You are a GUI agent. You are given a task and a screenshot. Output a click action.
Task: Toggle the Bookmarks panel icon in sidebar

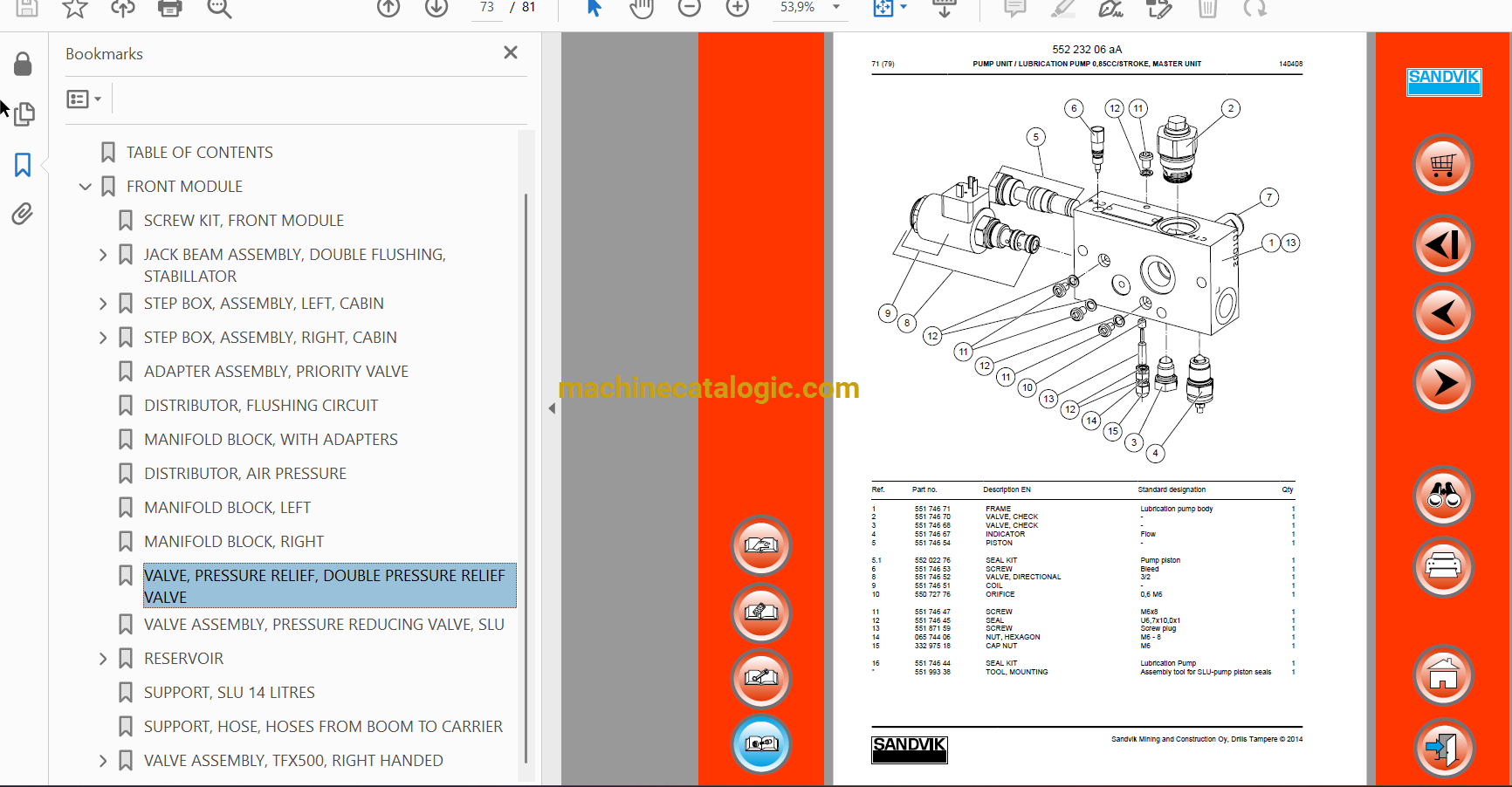pos(23,164)
